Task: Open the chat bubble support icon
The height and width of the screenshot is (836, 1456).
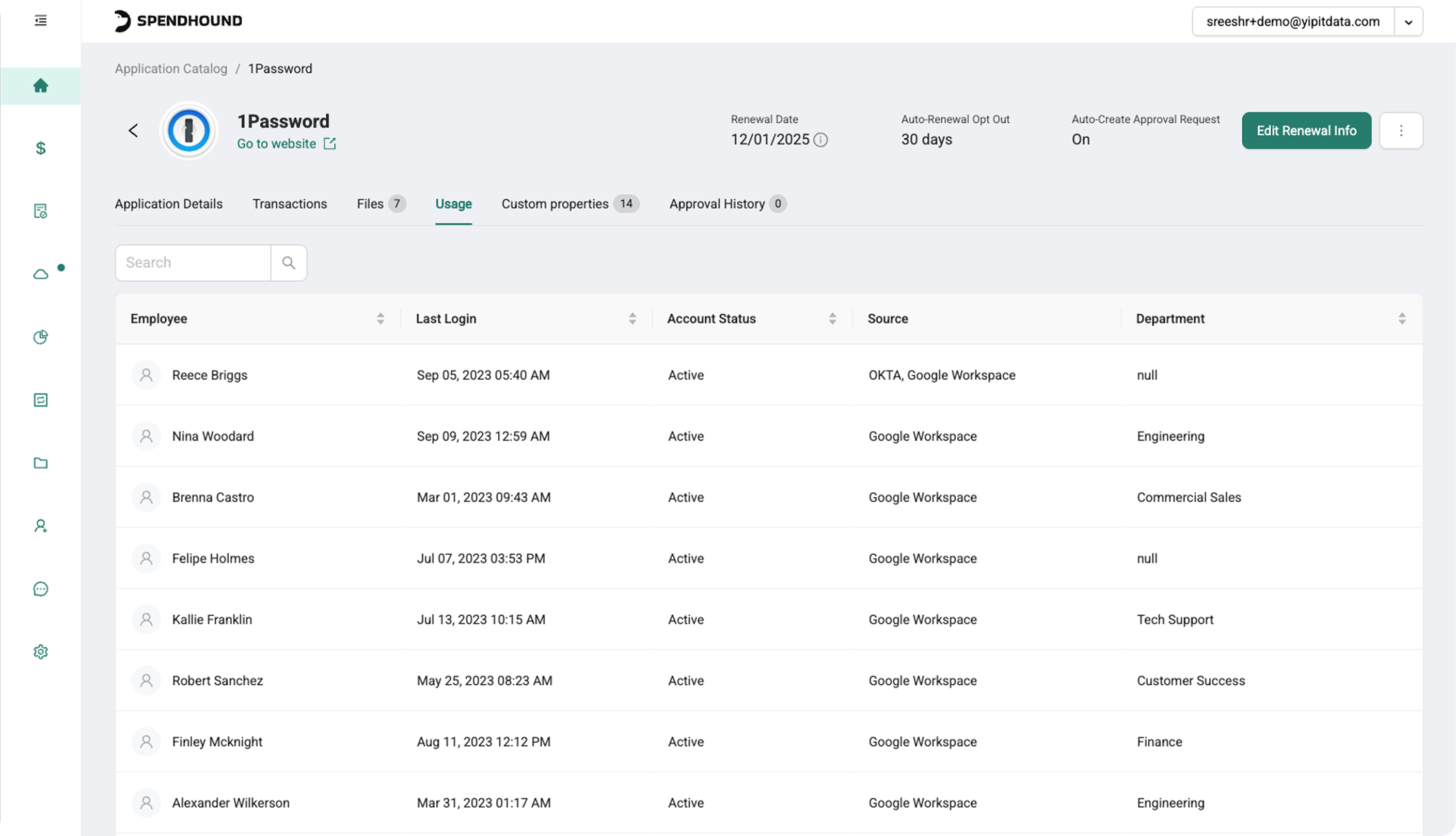Action: (40, 589)
